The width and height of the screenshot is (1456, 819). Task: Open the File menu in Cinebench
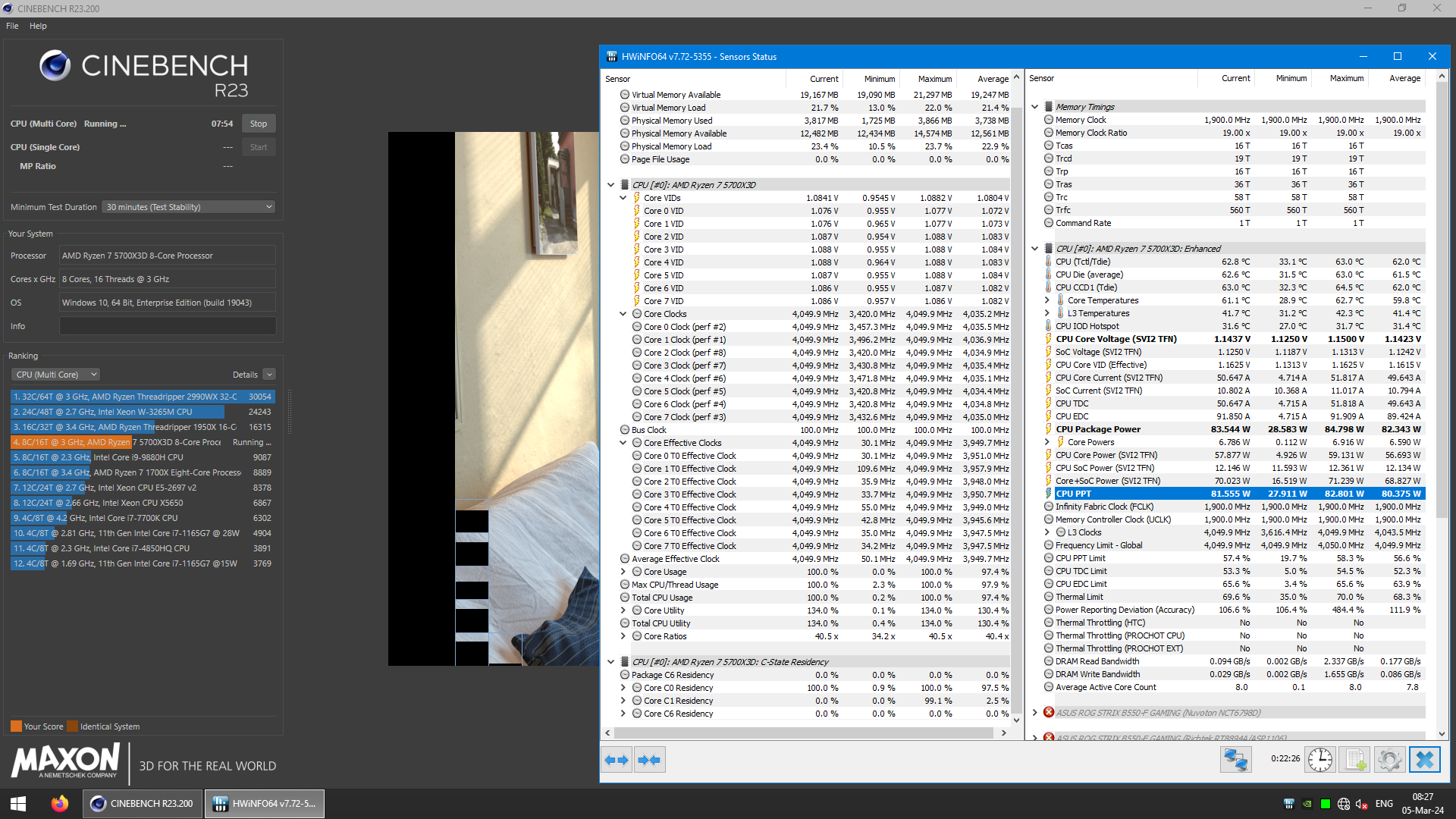(12, 26)
